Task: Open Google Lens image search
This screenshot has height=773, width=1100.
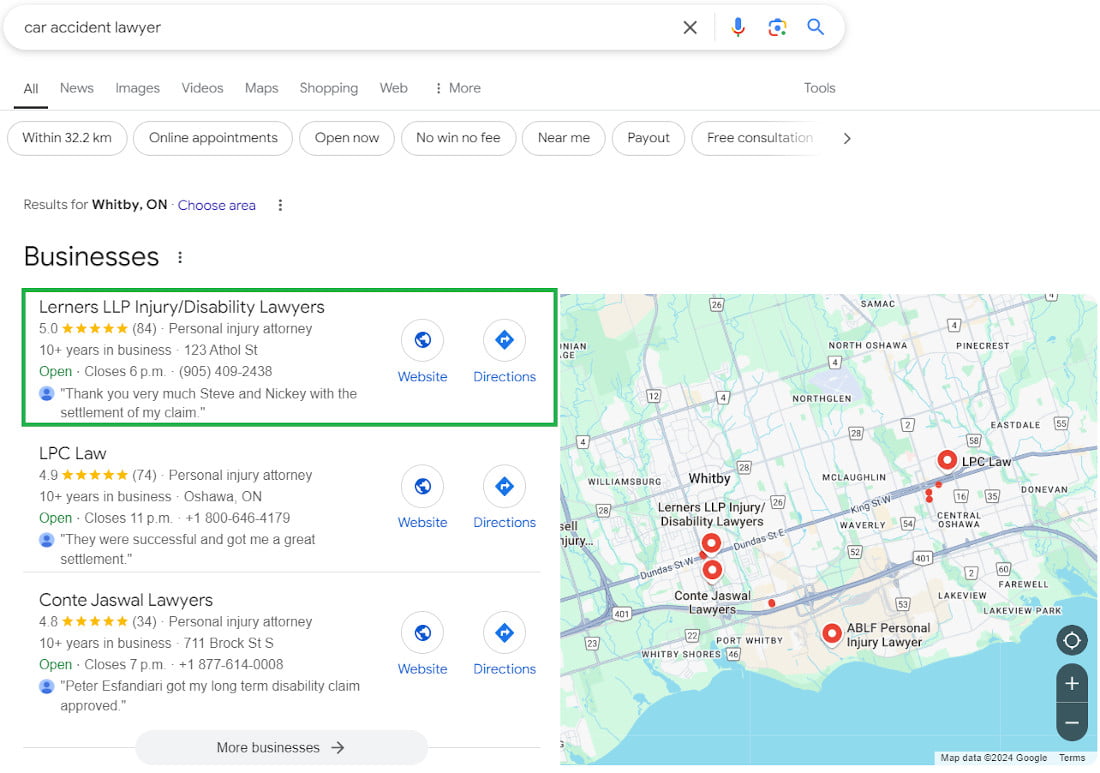Action: (x=777, y=28)
